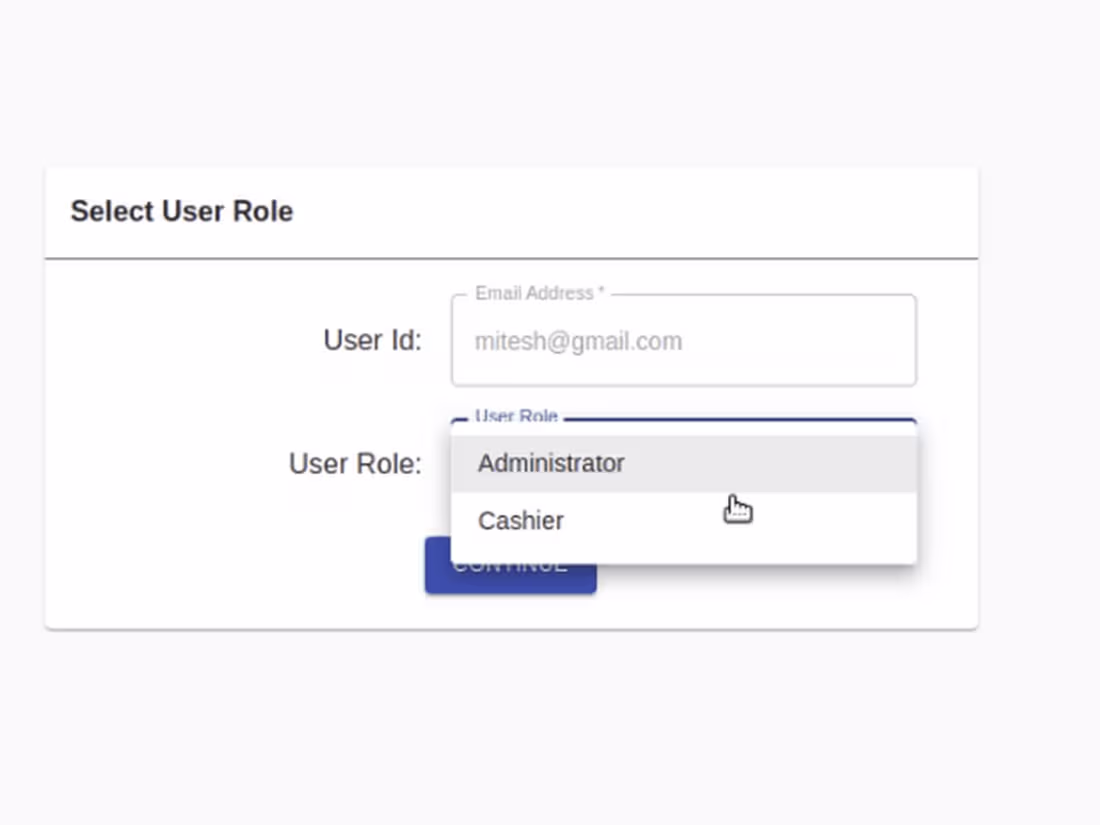Viewport: 1100px width, 825px height.
Task: Click the mitesh@gmail.com placeholder text
Action: pyautogui.click(x=578, y=341)
